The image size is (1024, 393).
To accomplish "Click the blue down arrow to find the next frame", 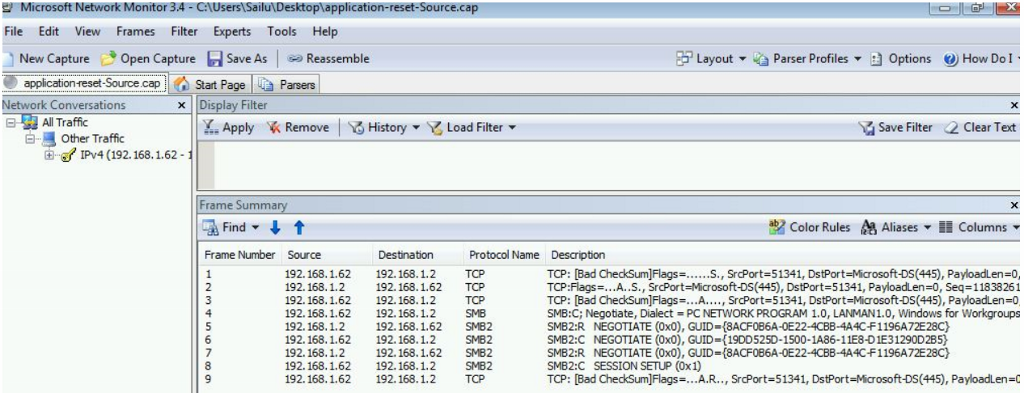I will coord(275,227).
